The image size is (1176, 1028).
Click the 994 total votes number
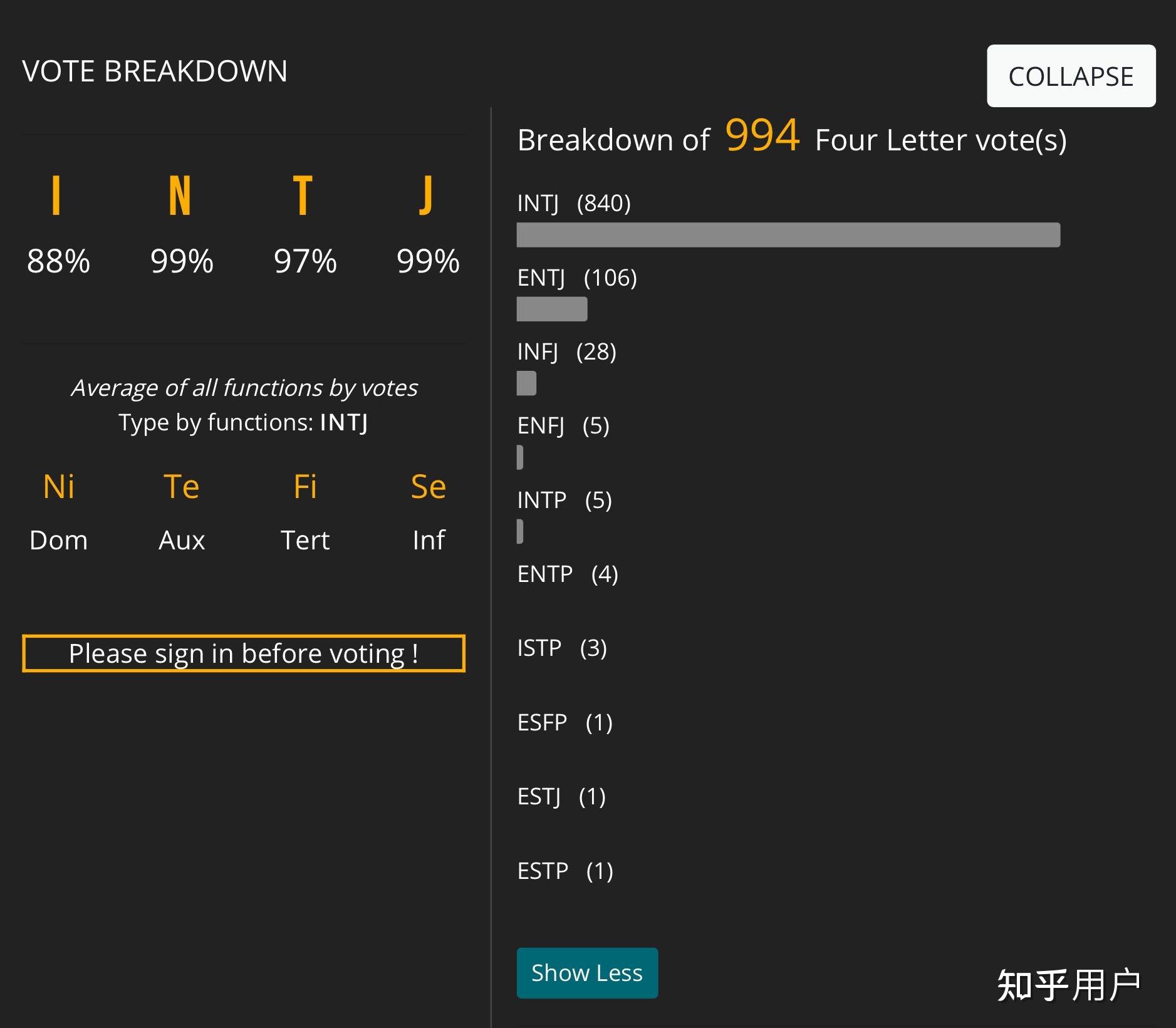click(x=762, y=136)
